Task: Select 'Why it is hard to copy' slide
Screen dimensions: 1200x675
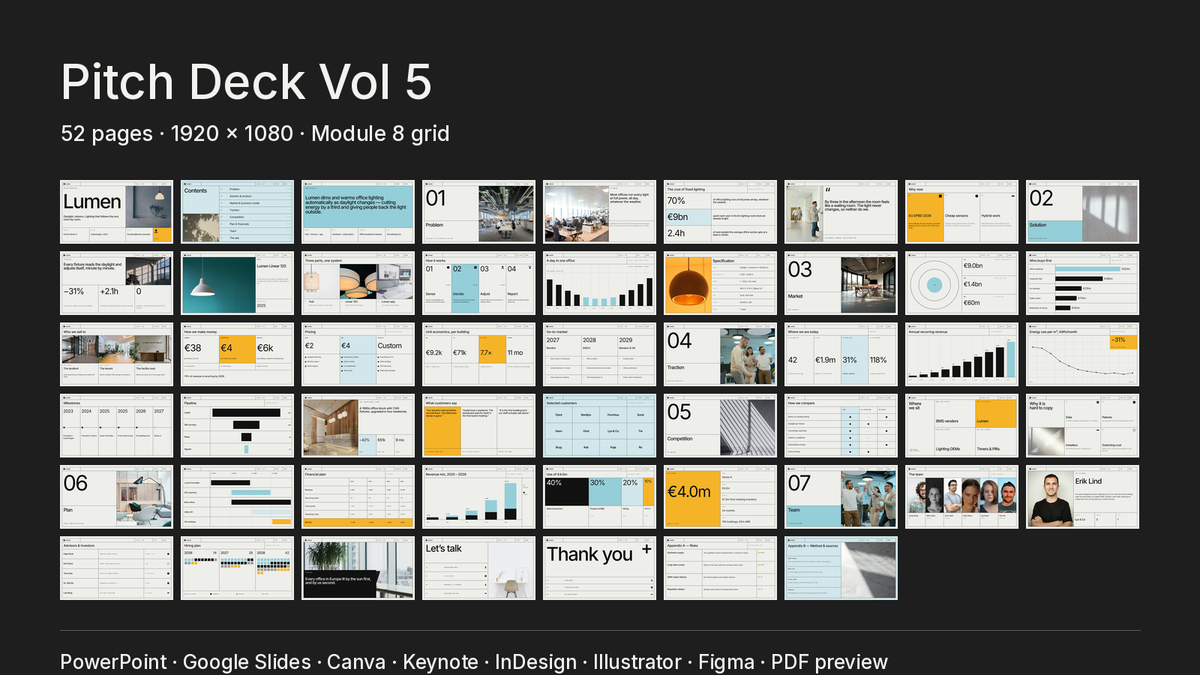Action: pos(1083,425)
